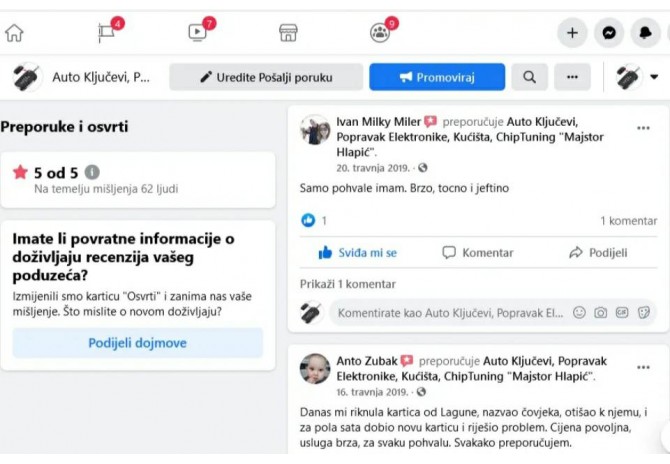Open options menu on Ivan's review
The width and height of the screenshot is (670, 464).
coord(643,128)
